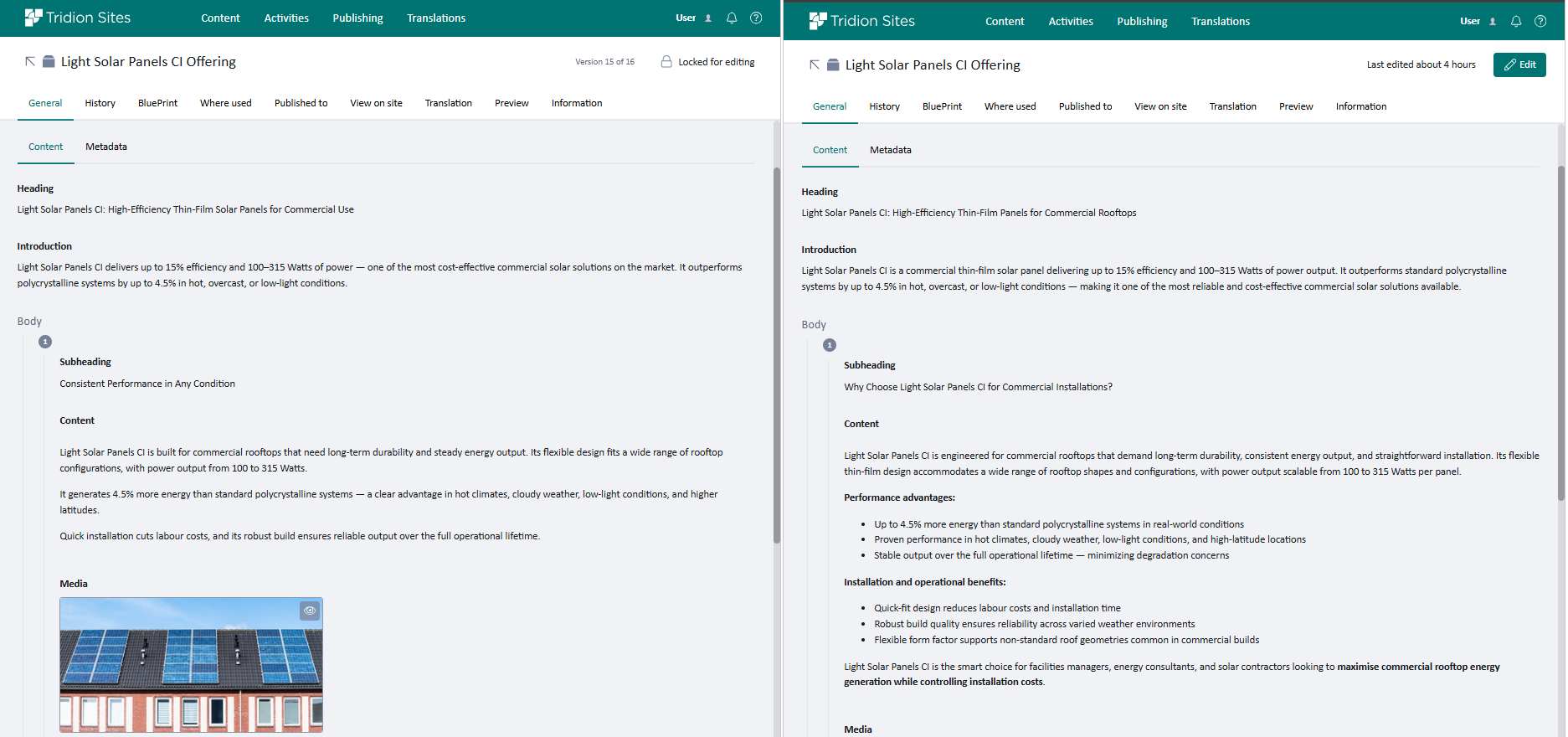This screenshot has width=1568, height=737.
Task: Open help question mark icon in right window
Action: [x=1540, y=21]
